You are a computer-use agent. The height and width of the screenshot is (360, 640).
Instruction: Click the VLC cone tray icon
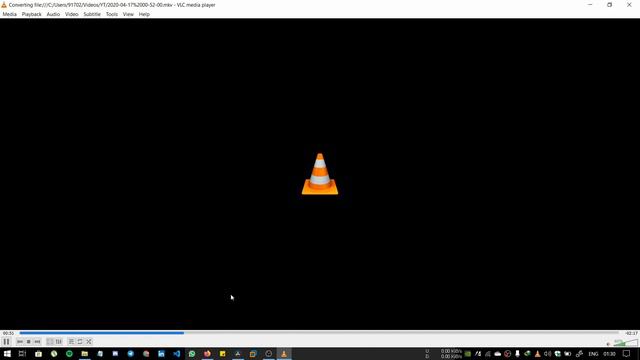(537, 354)
